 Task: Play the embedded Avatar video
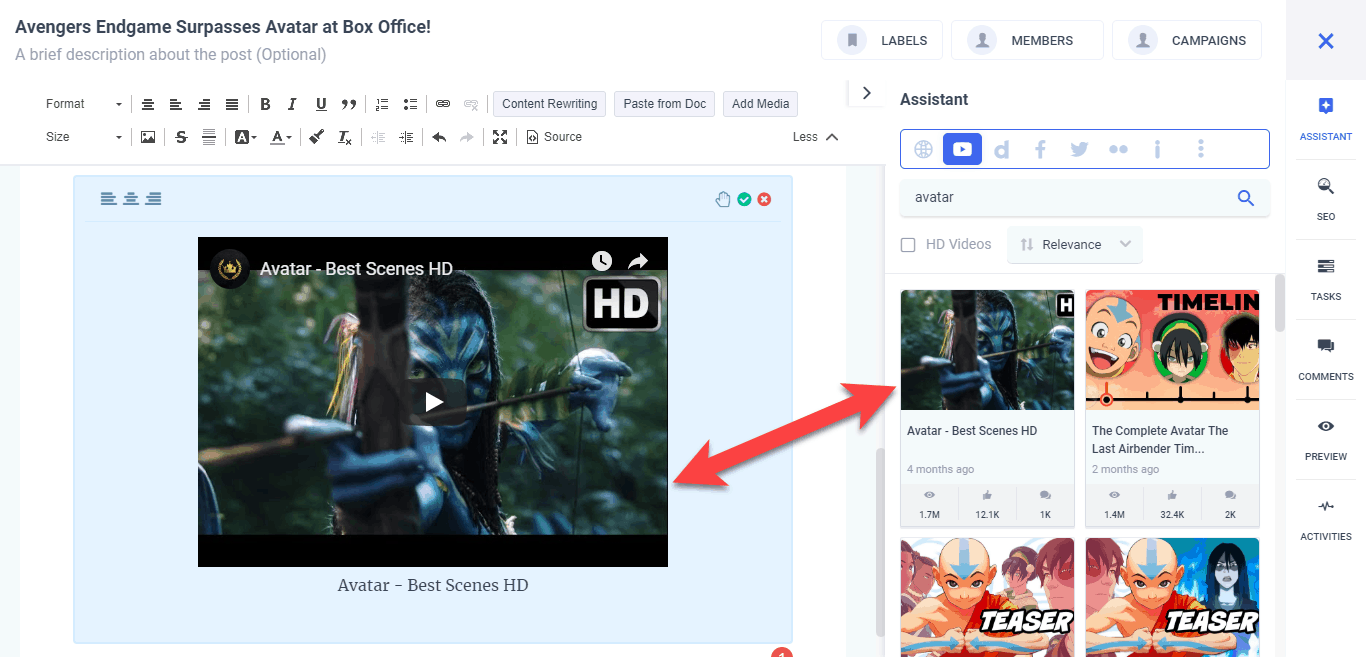pyautogui.click(x=433, y=401)
